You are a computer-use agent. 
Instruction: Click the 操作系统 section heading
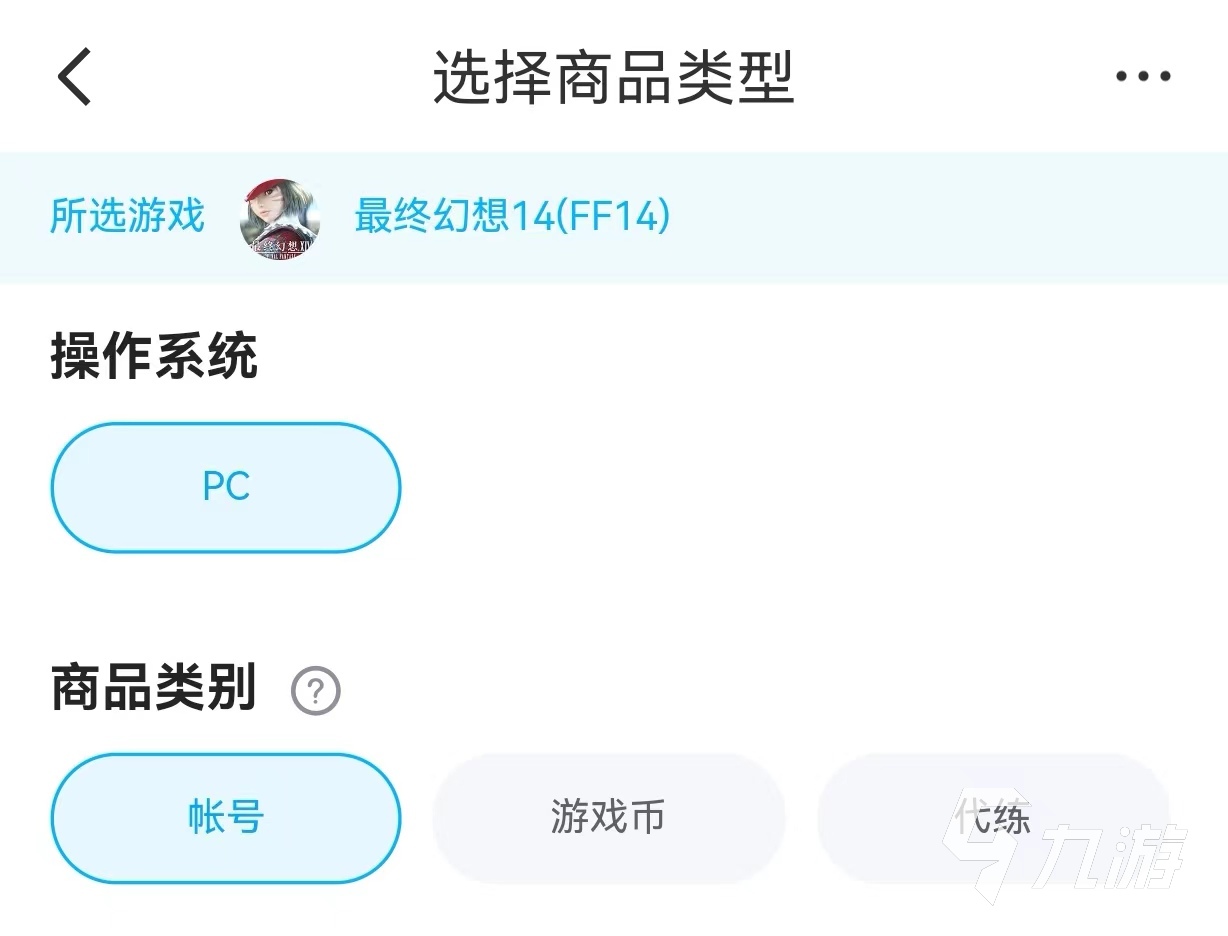click(154, 357)
